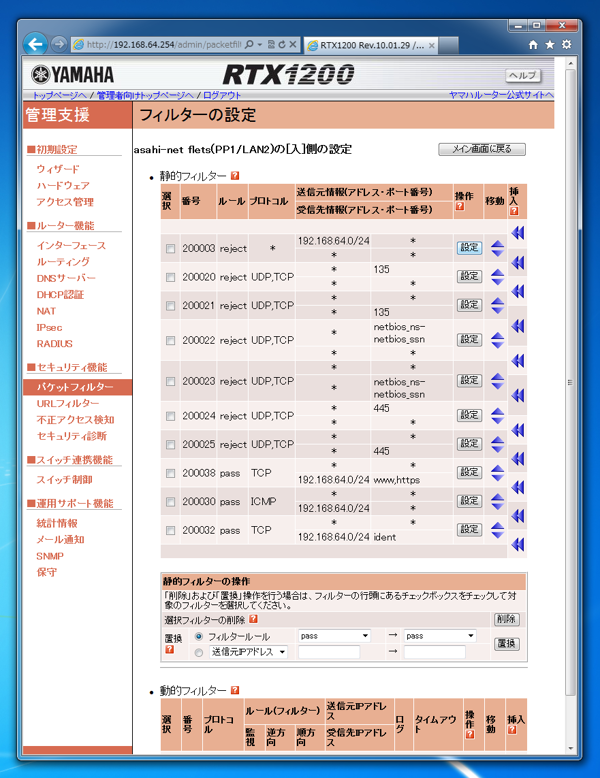Follow the ヤマハルーター公式サイトへ link
This screenshot has width=600, height=778.
click(x=501, y=95)
